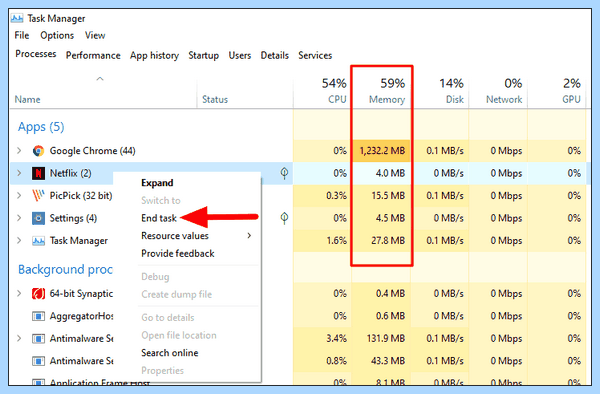Click the PicPick app icon
Viewport: 600px width, 394px height.
[x=38, y=195]
